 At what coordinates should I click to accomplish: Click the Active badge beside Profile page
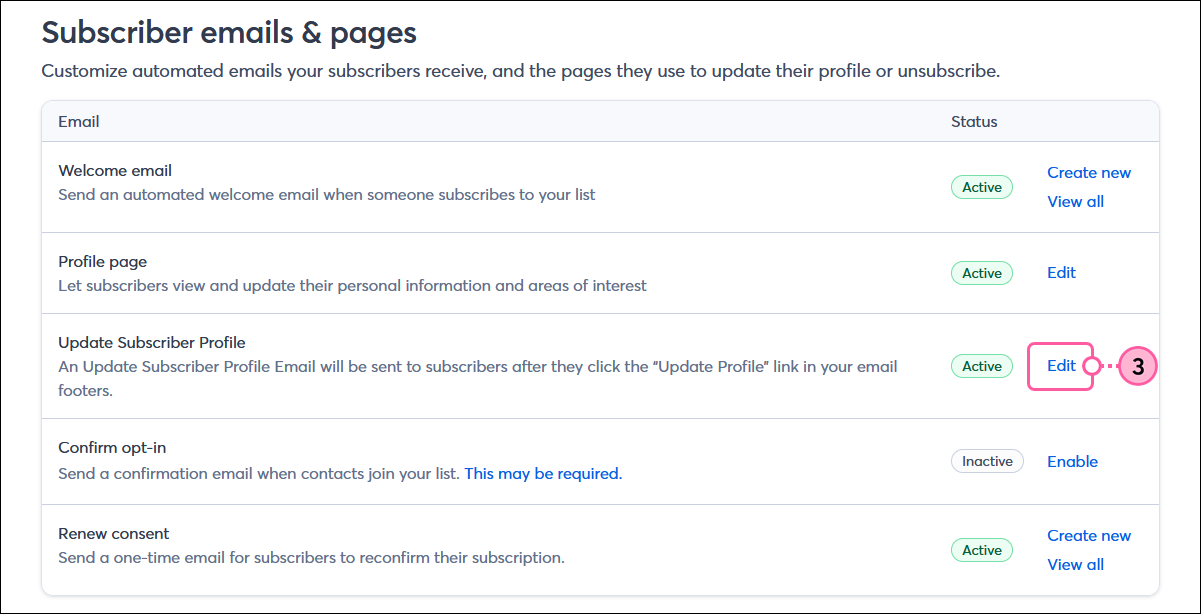(x=981, y=272)
